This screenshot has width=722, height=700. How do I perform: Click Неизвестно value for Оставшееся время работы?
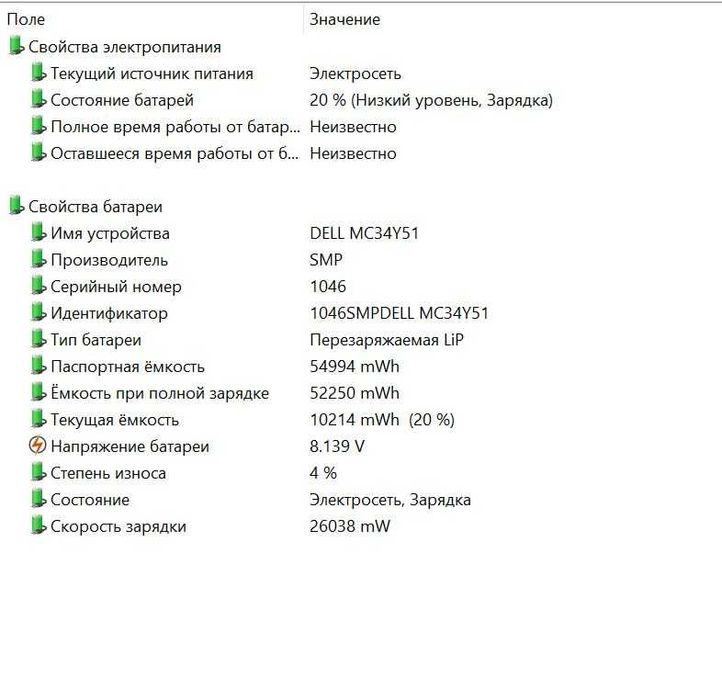click(353, 154)
